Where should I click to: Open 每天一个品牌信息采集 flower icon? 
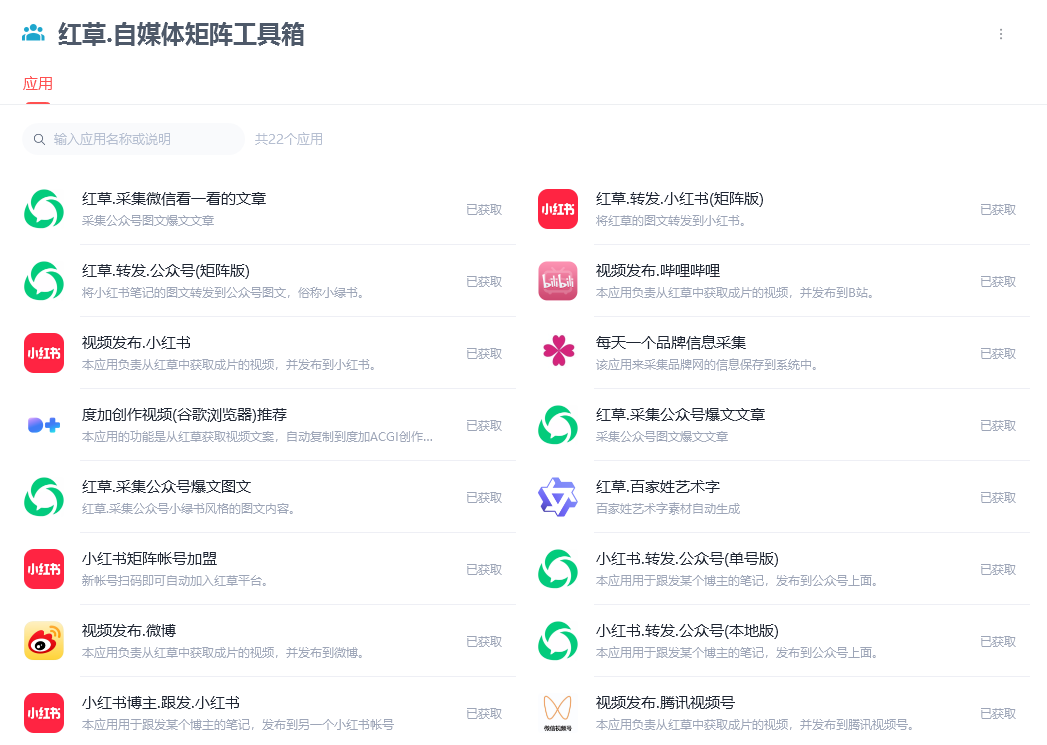point(558,350)
